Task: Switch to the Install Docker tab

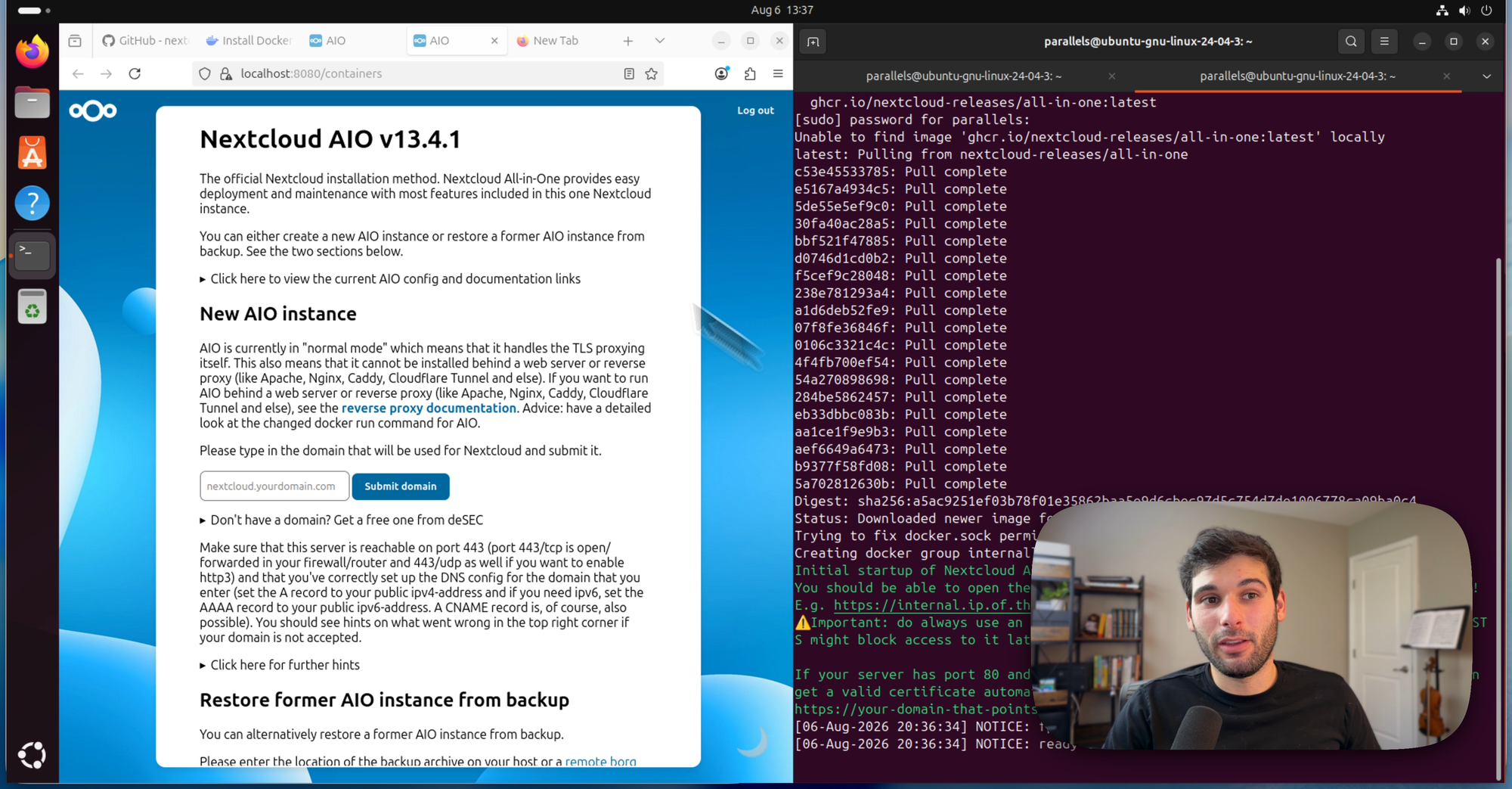Action: 249,41
